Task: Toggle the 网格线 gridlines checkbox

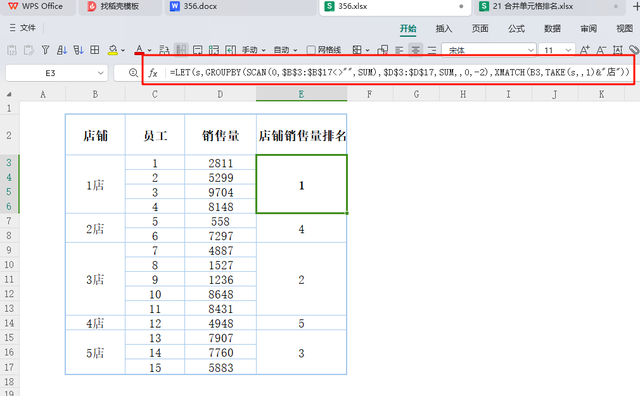Action: pos(311,50)
